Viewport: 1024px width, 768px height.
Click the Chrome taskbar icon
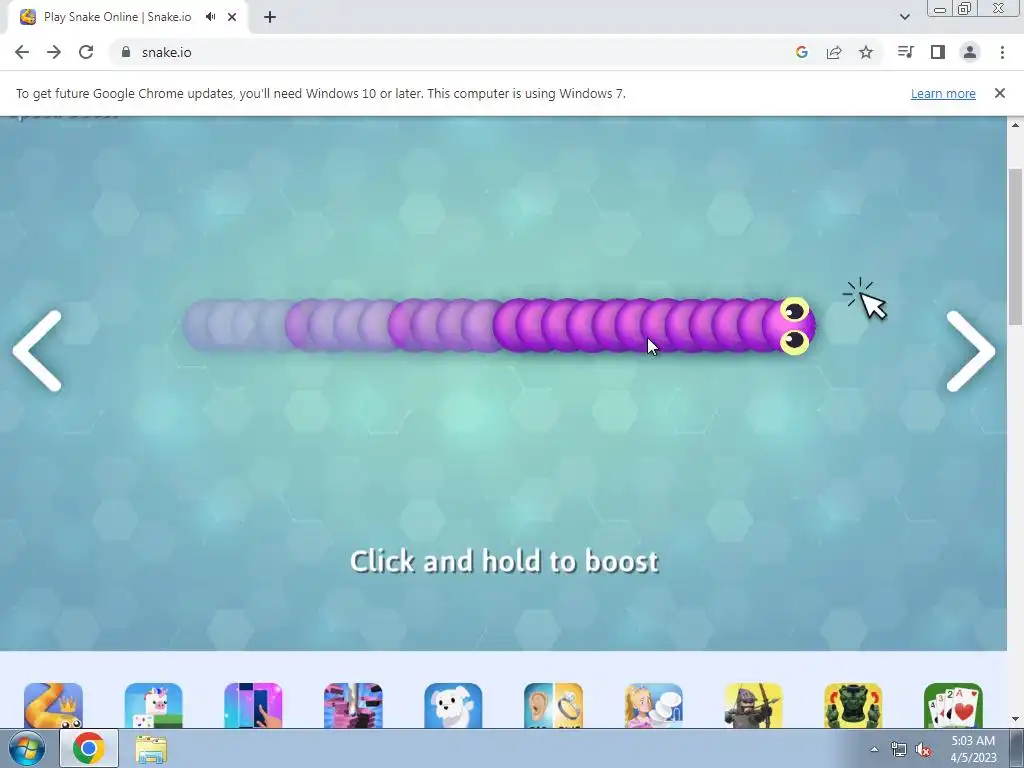(x=89, y=748)
